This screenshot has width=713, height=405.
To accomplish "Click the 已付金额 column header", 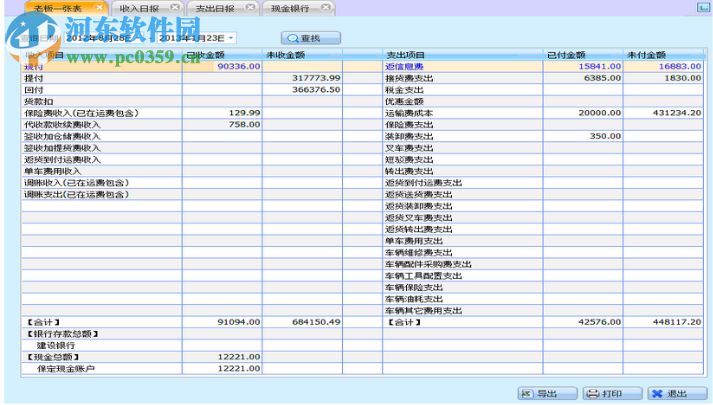I will coord(583,55).
